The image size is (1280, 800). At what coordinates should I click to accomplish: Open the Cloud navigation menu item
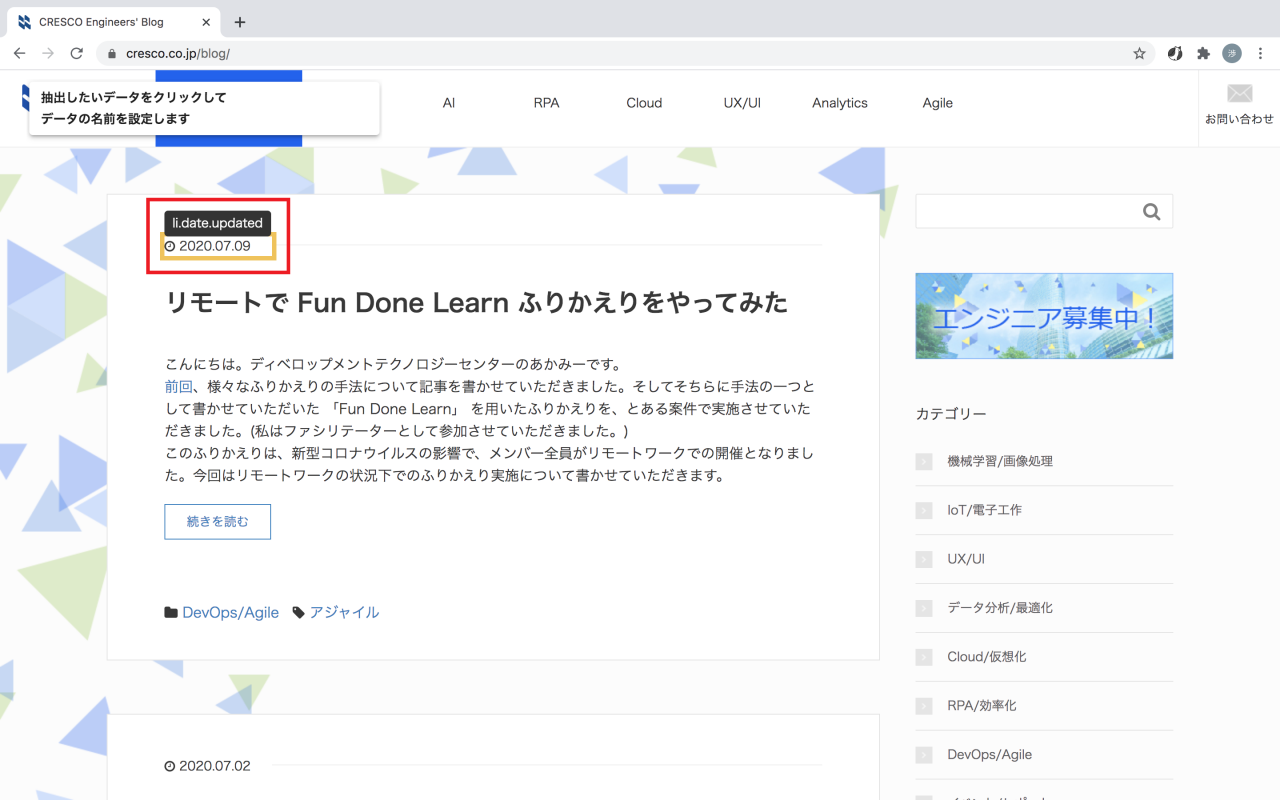644,103
